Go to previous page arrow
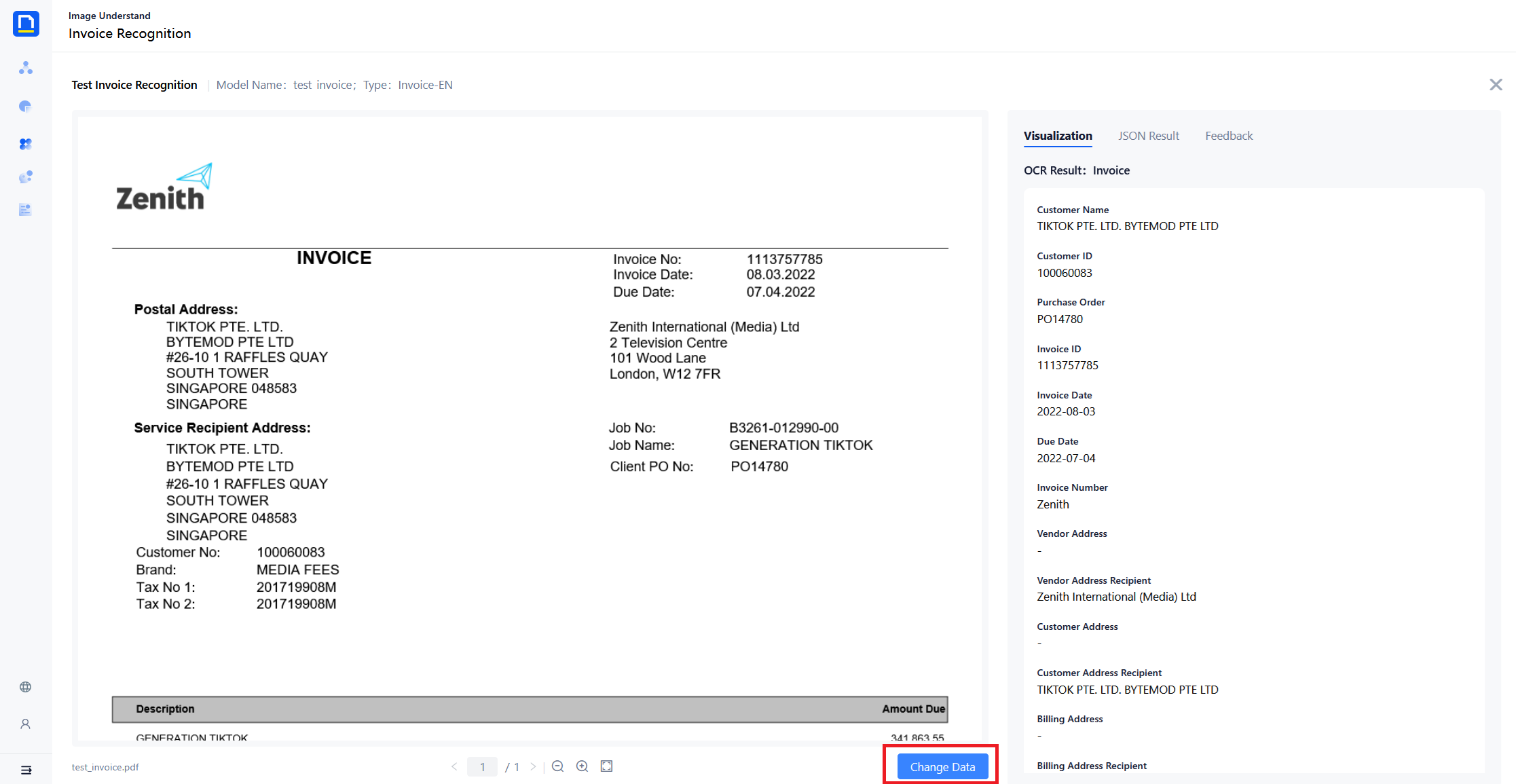Image resolution: width=1516 pixels, height=784 pixels. pos(454,766)
